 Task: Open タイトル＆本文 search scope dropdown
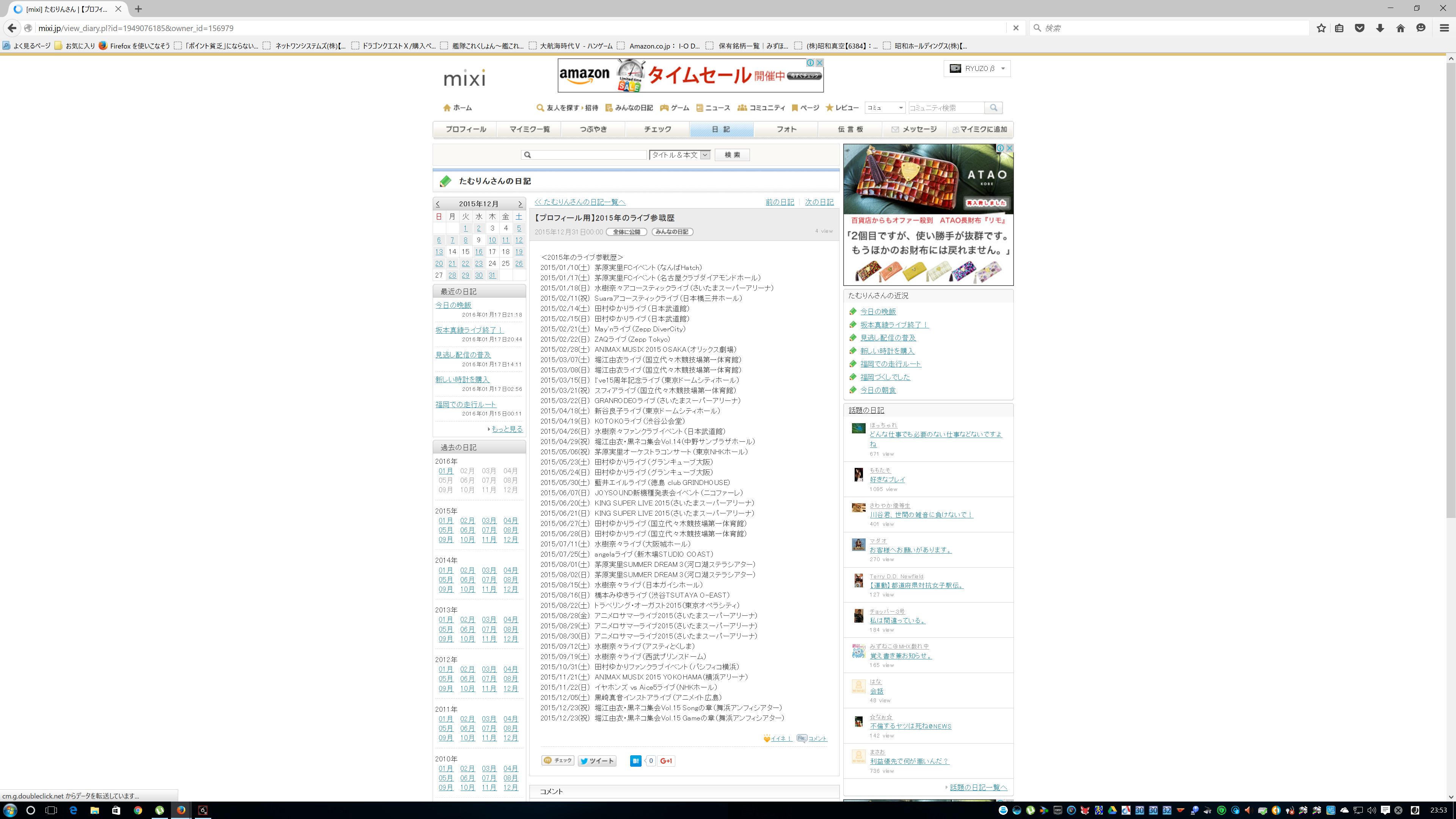coord(679,155)
